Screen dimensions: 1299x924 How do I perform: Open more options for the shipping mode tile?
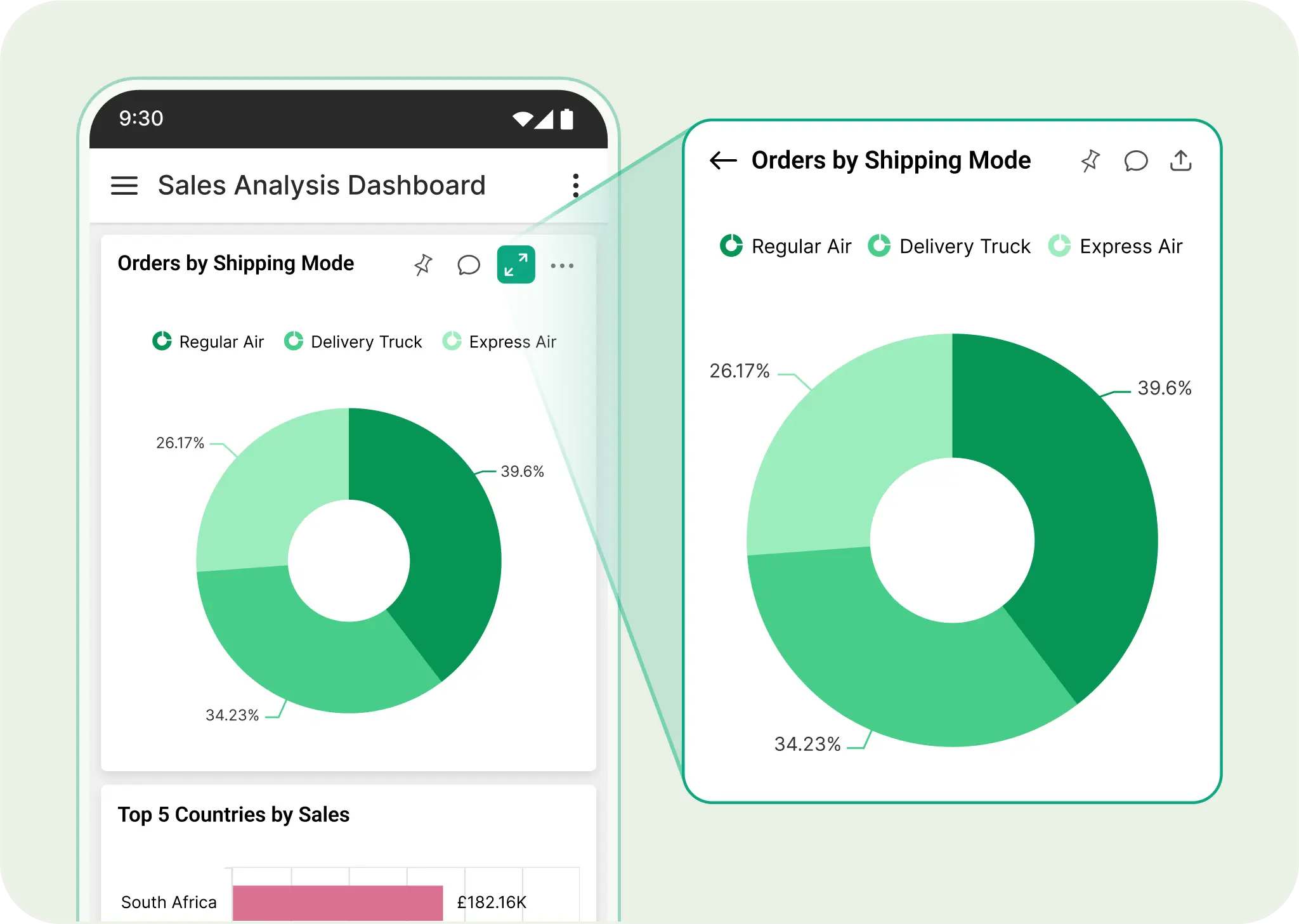coord(563,266)
